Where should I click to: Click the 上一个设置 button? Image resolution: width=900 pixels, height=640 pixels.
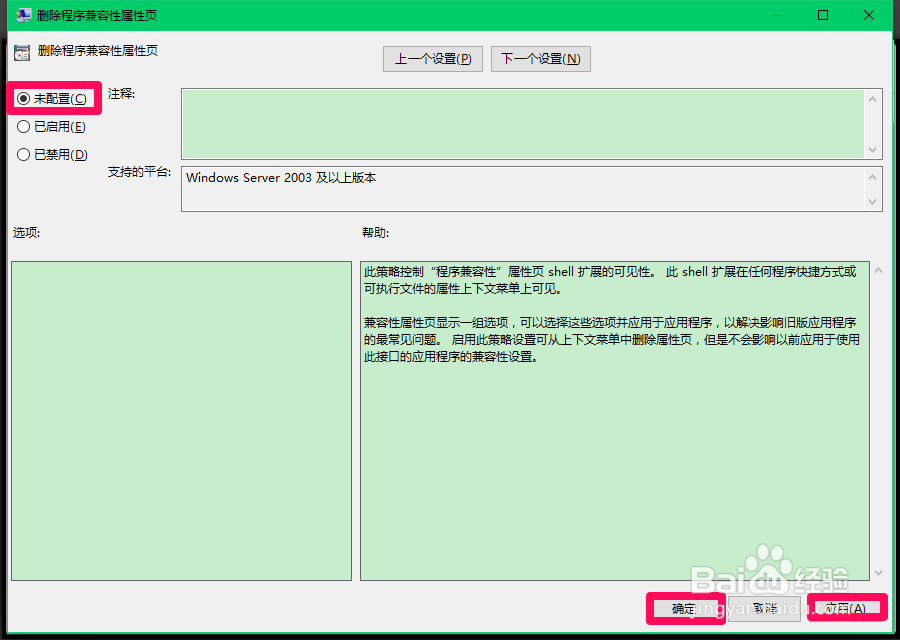432,58
